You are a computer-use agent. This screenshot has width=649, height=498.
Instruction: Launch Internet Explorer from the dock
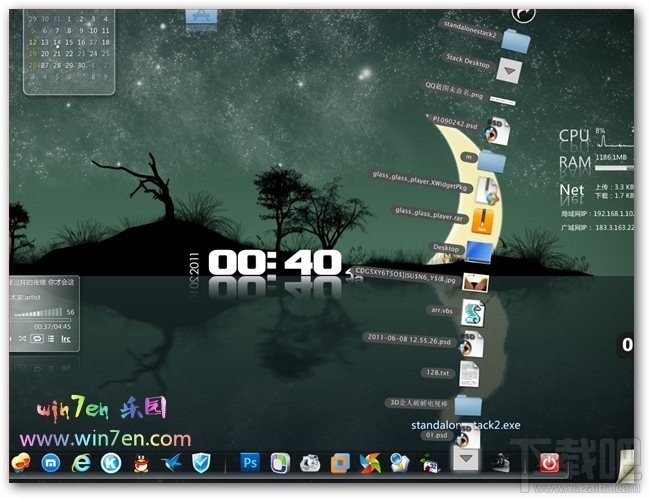[x=81, y=462]
